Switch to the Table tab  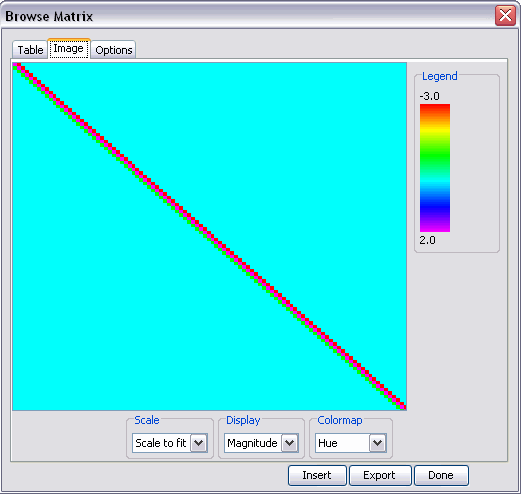coord(30,50)
